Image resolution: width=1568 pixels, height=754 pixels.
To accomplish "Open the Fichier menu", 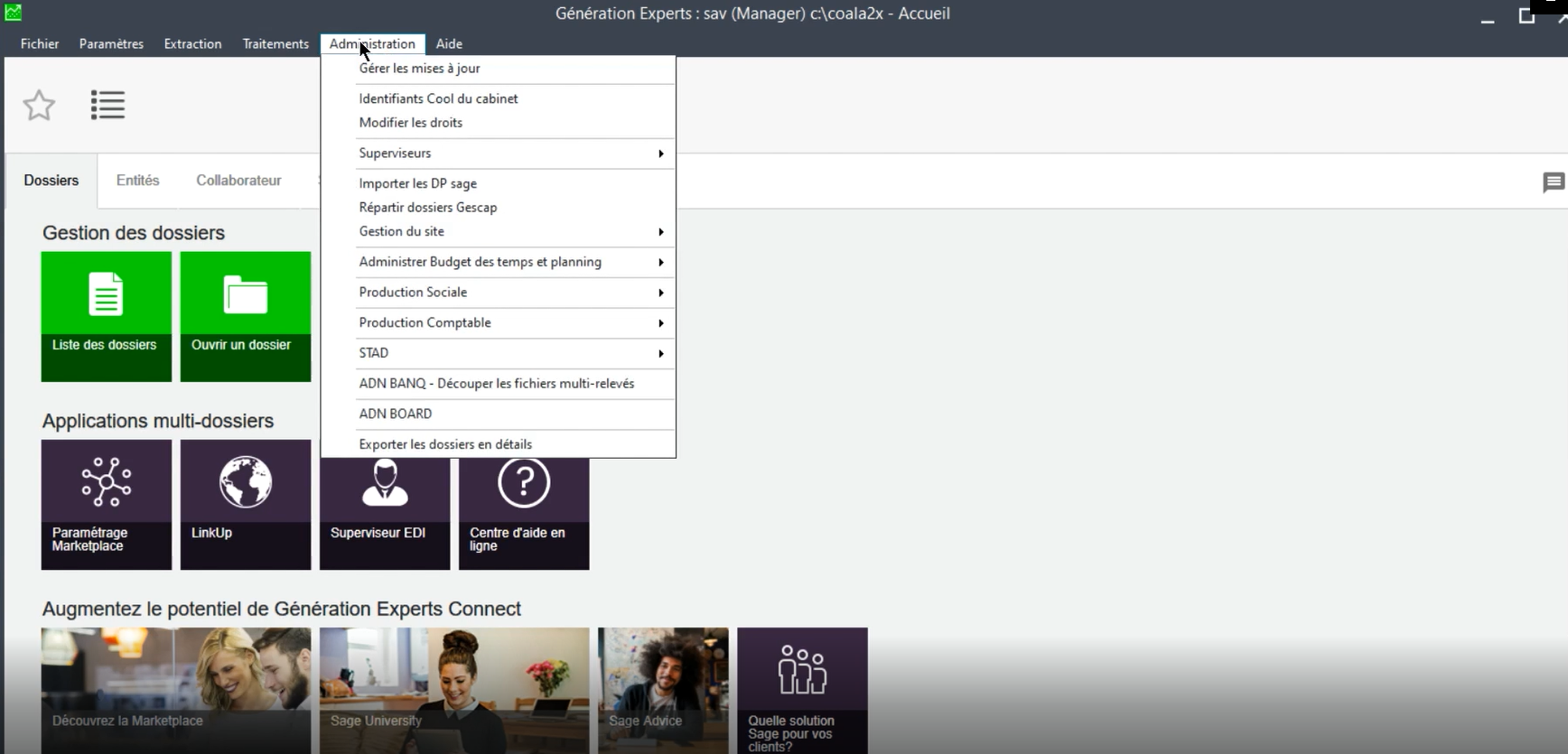I will click(40, 43).
